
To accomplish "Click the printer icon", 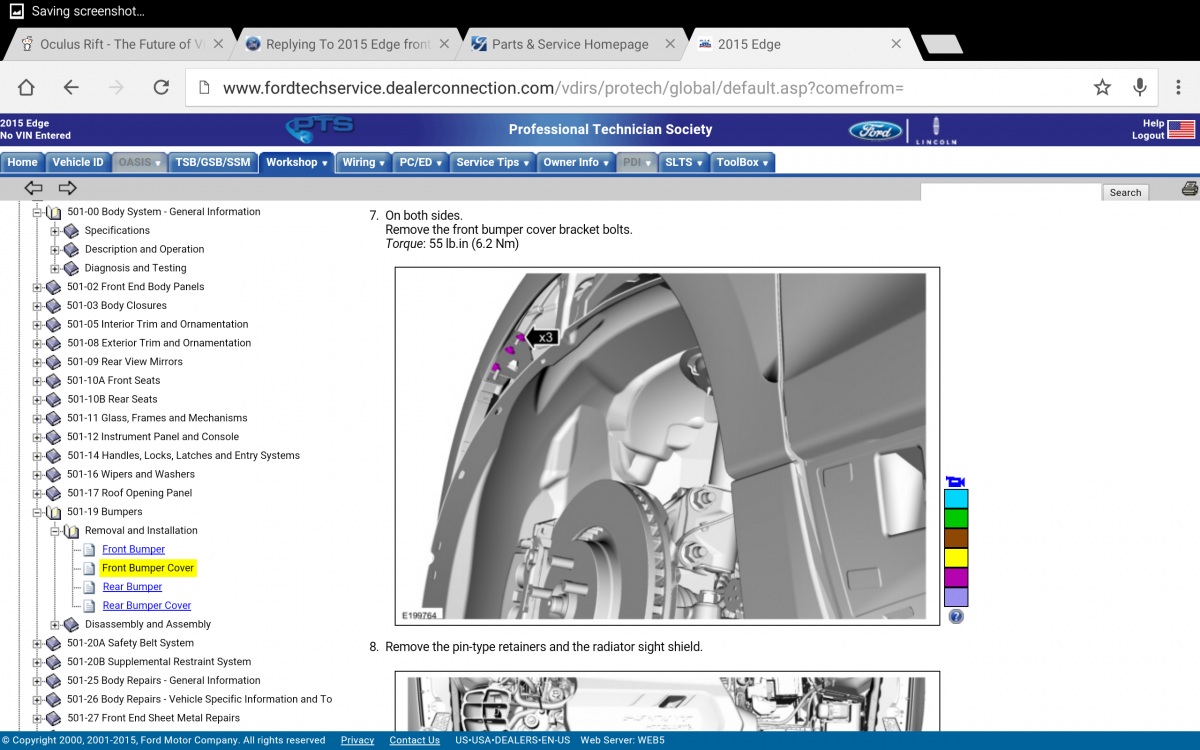I will [1189, 189].
